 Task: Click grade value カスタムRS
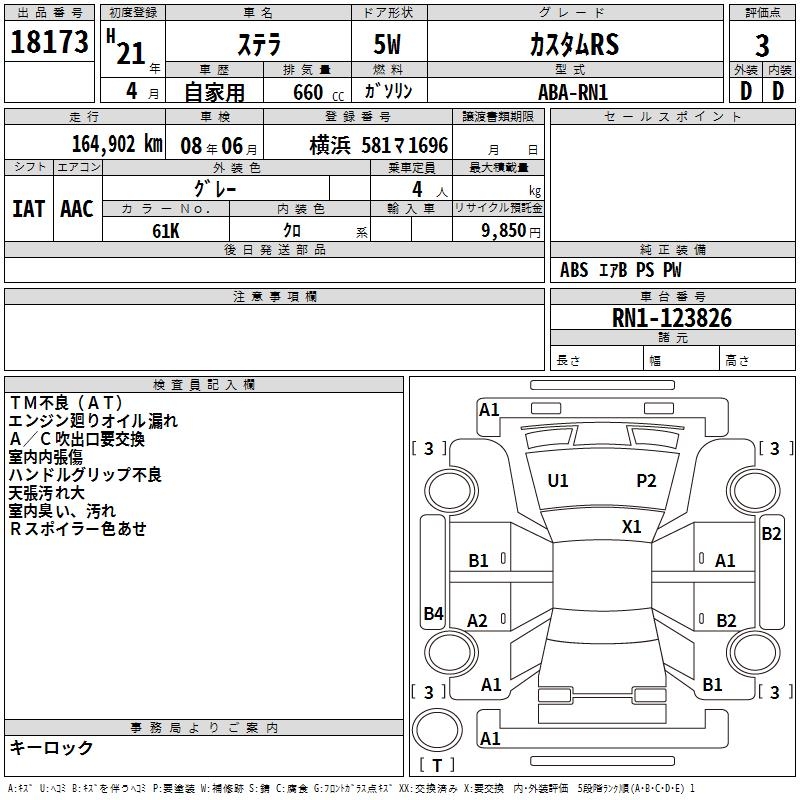click(574, 44)
